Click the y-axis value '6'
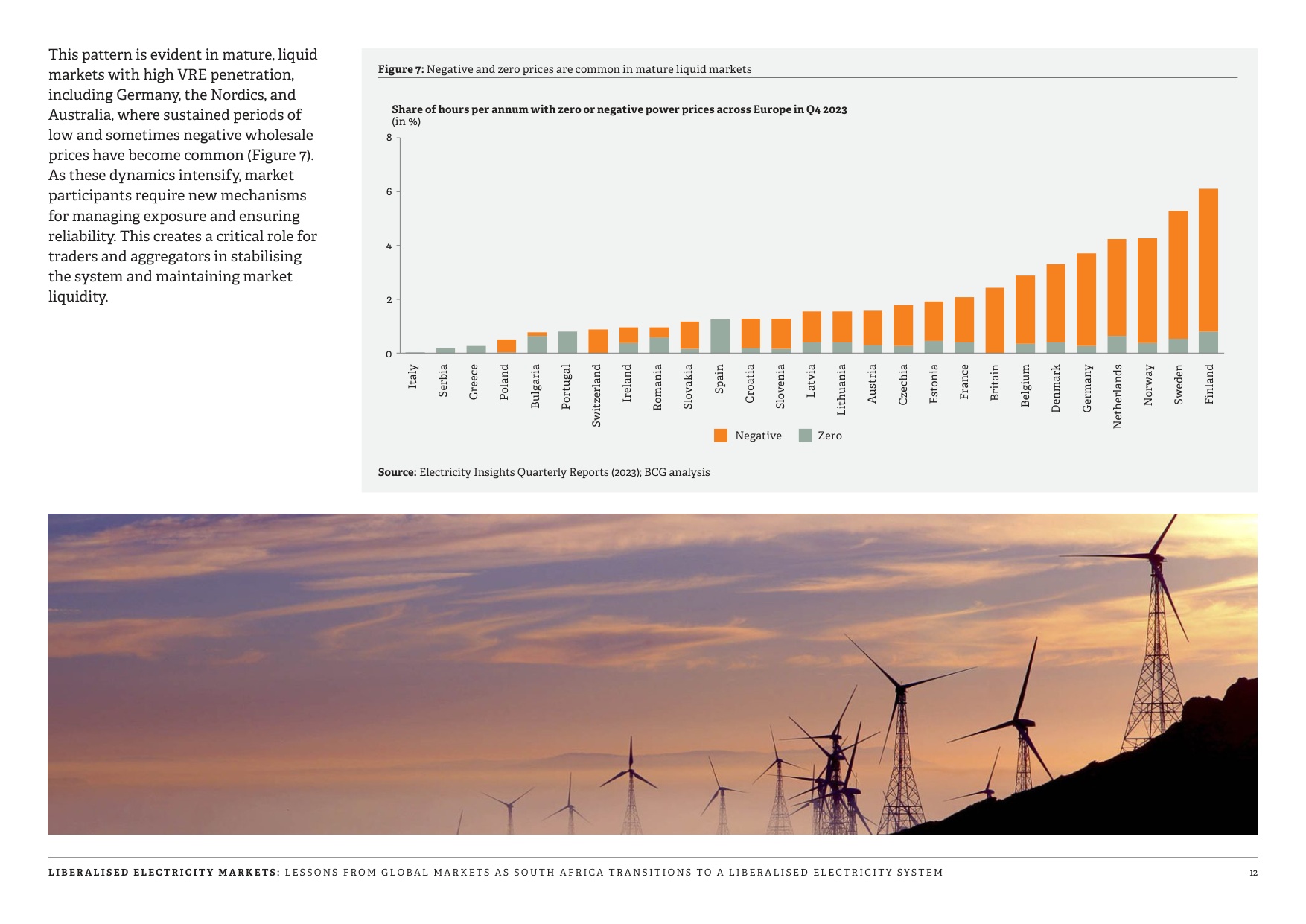 pyautogui.click(x=389, y=192)
